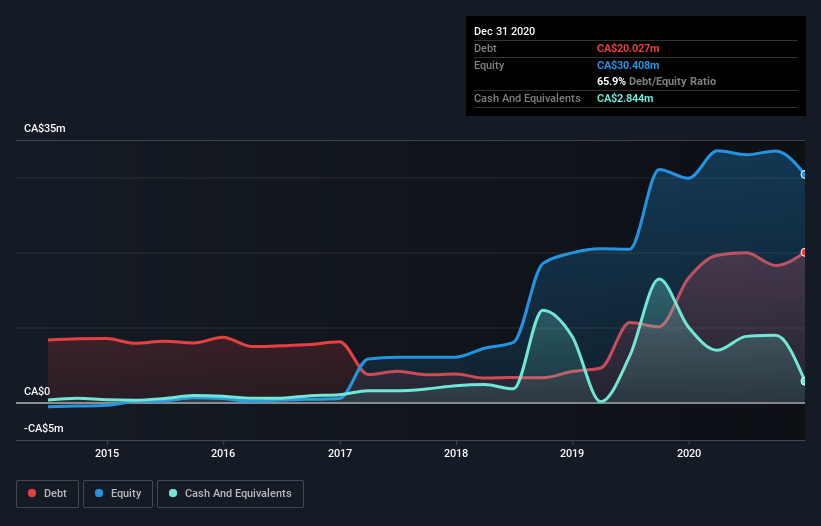Click the Equity row label in tooltip
The width and height of the screenshot is (821, 526).
(489, 65)
